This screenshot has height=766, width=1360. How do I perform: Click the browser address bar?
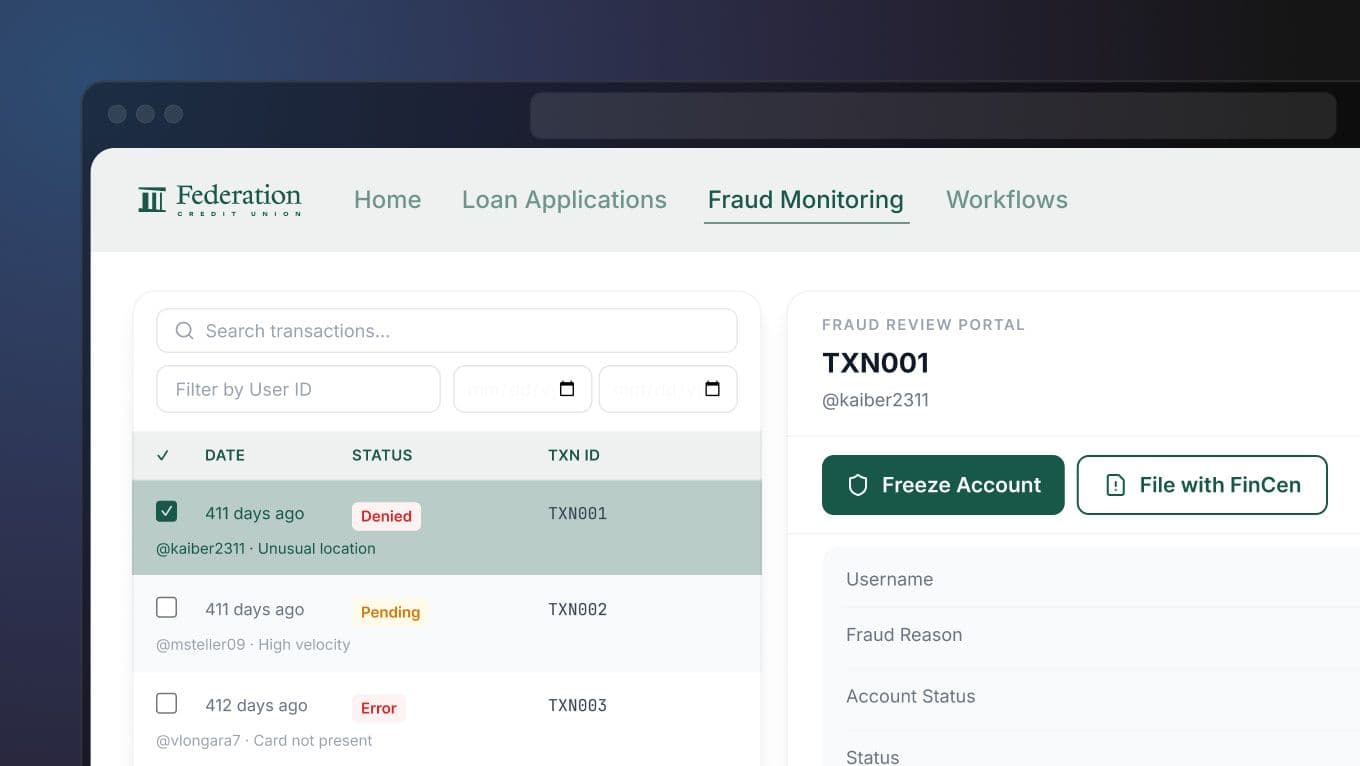(933, 115)
